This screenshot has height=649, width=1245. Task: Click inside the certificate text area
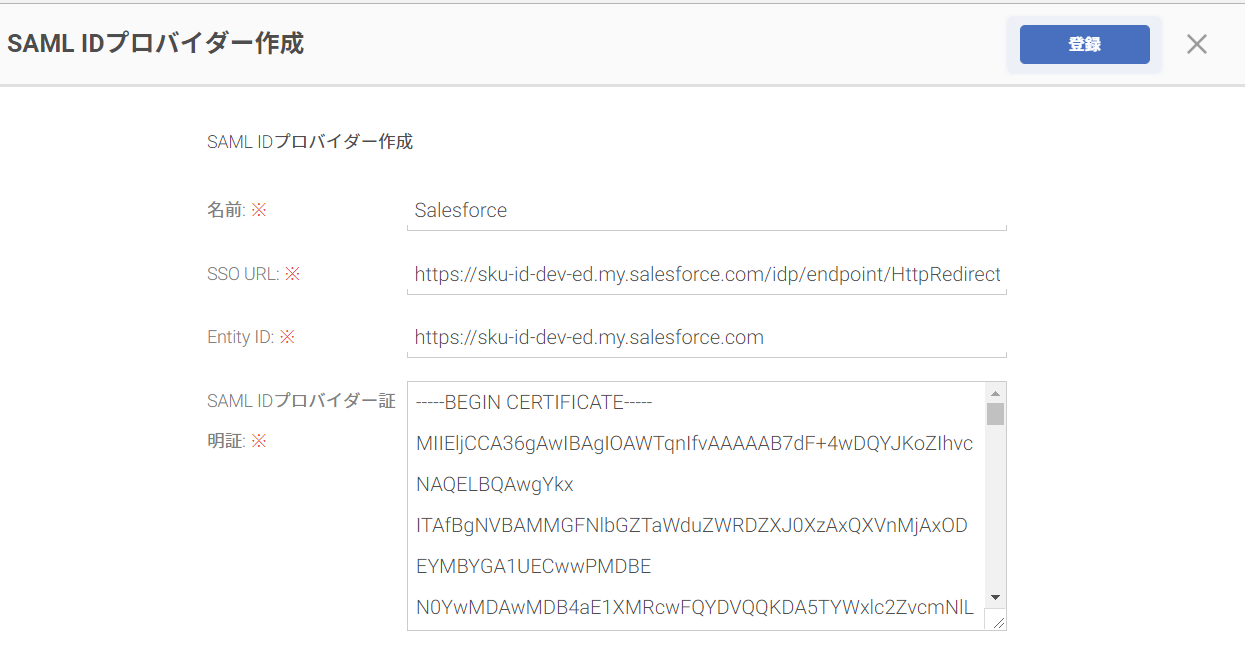[696, 506]
